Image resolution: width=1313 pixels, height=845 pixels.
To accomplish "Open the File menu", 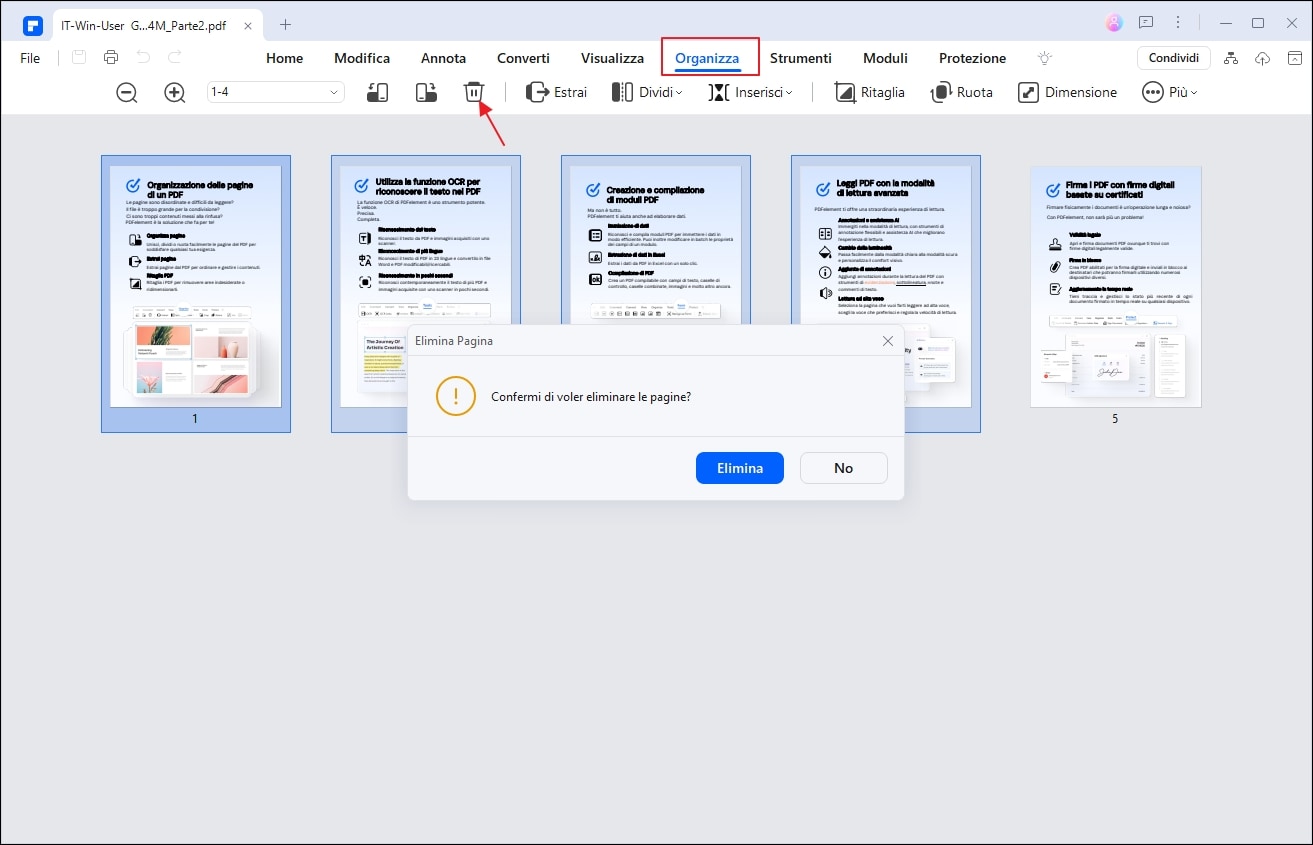I will point(30,58).
